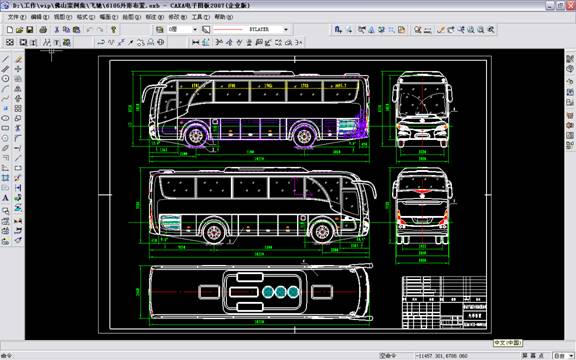Click the color setting icon before the linetype box
Screen dimensions: 576x360
206,29
